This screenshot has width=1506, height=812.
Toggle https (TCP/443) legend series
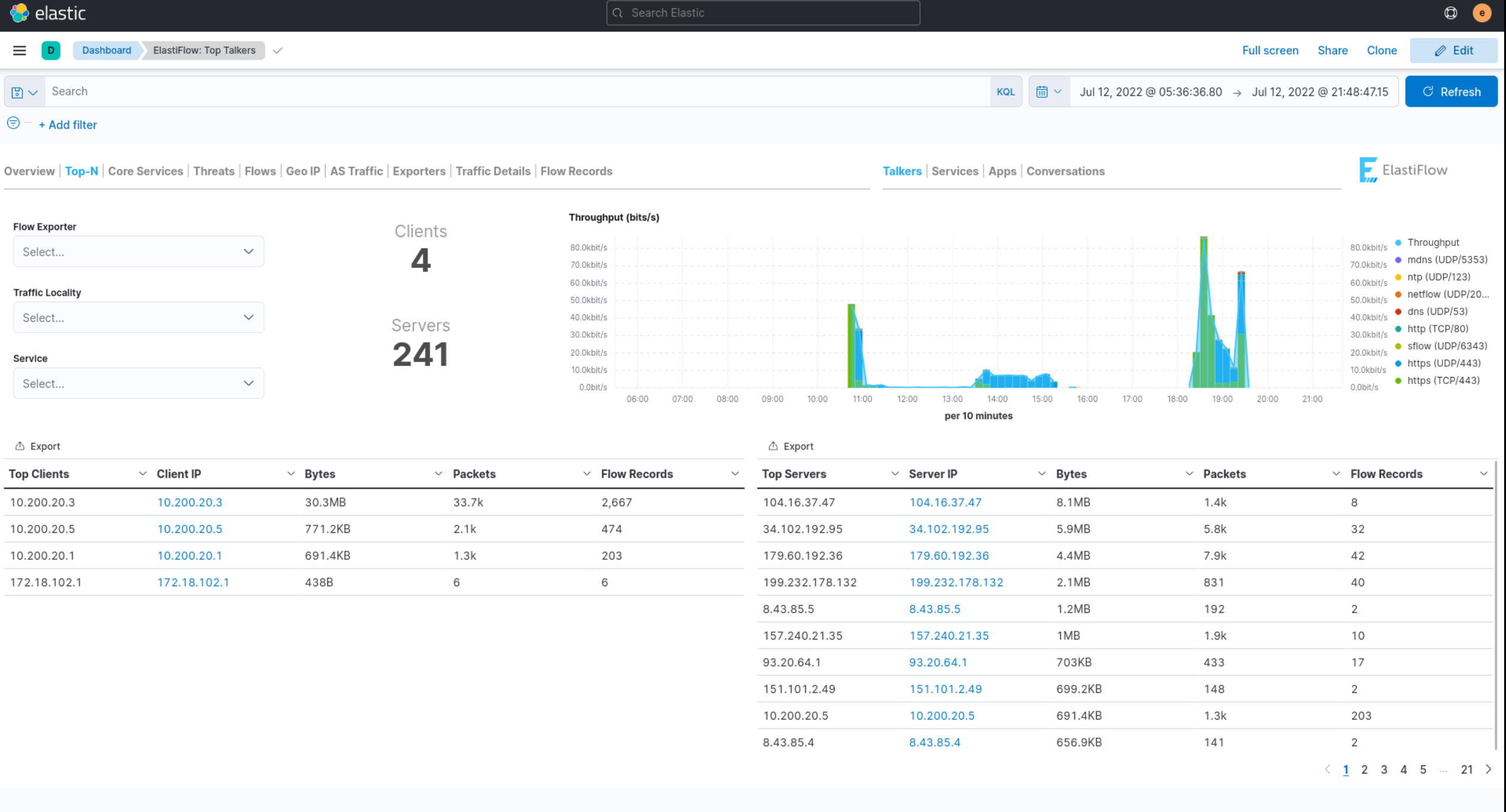[x=1443, y=381]
